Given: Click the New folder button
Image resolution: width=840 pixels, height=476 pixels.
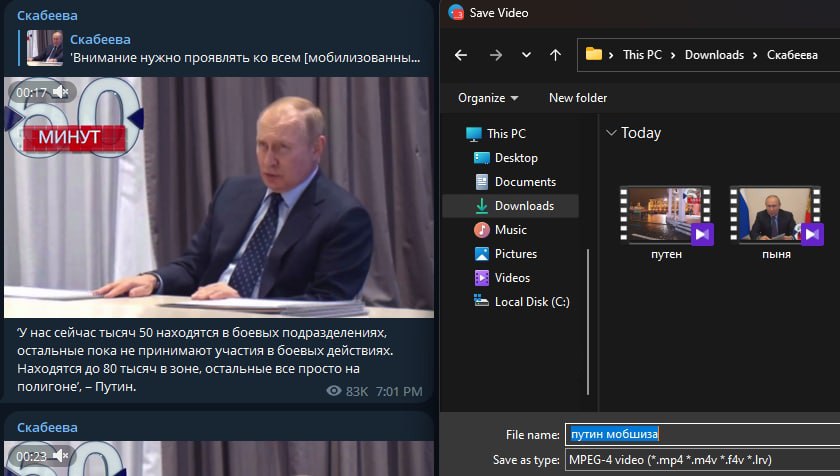Looking at the screenshot, I should 578,98.
